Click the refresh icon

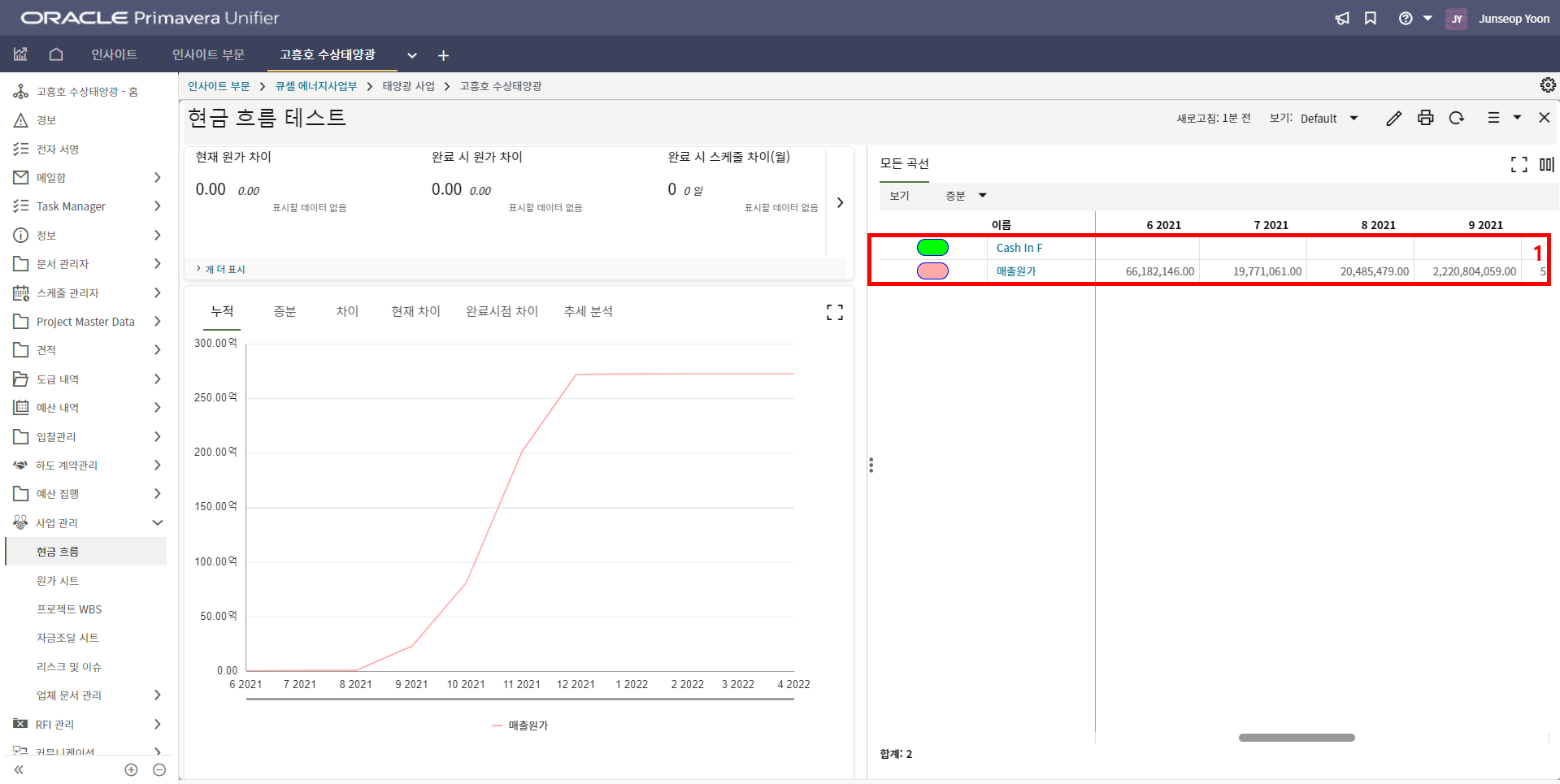[x=1456, y=119]
